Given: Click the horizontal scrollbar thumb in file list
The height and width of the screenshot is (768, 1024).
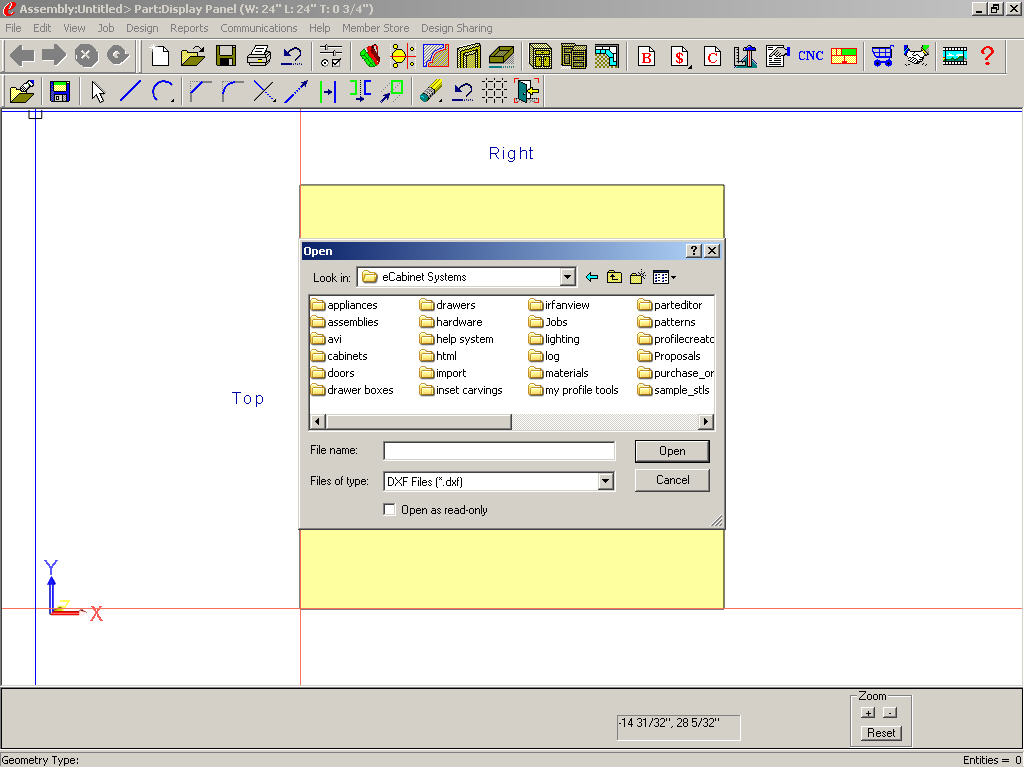Looking at the screenshot, I should coord(419,422).
